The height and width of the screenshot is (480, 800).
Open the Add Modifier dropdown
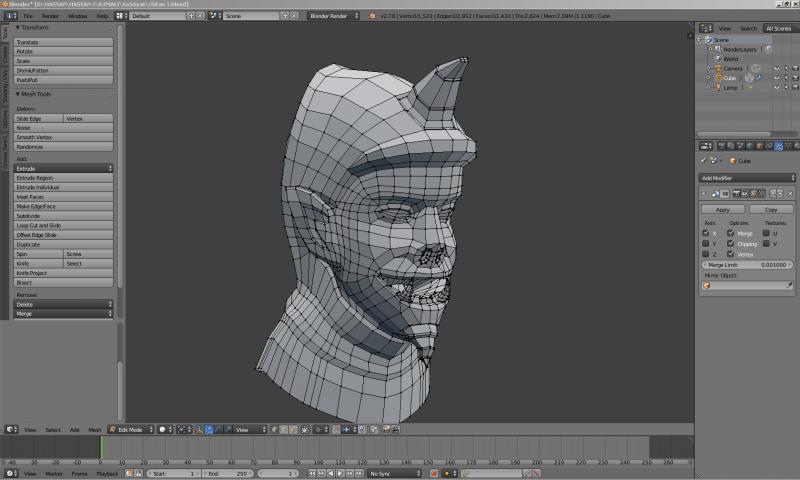[747, 177]
